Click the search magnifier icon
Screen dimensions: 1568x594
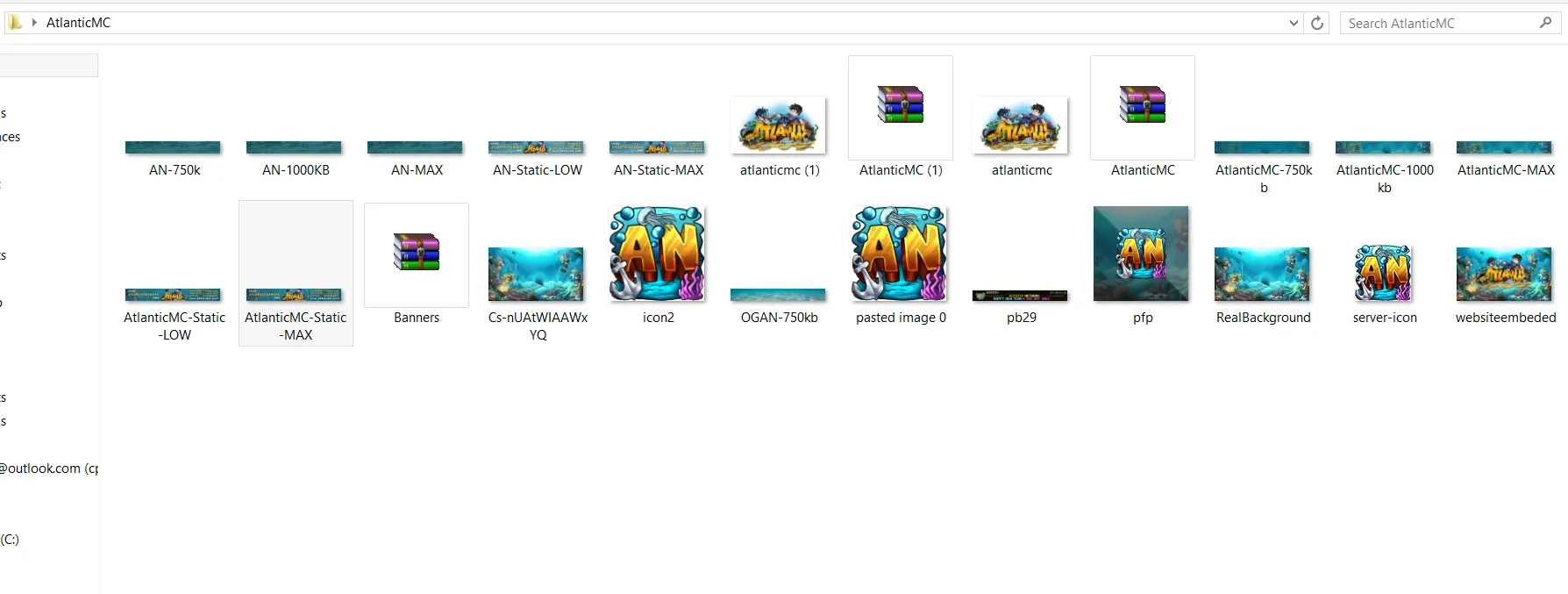point(1545,23)
